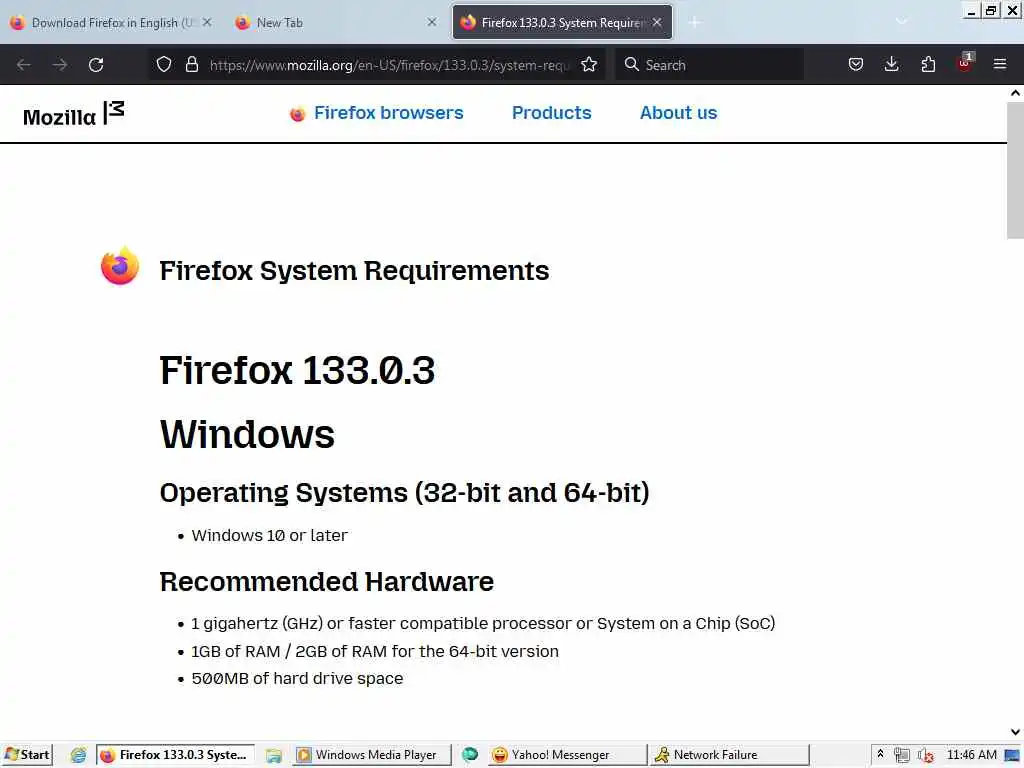Click the 1 gigahertz processor requirement line
1024x768 pixels.
pos(483,623)
